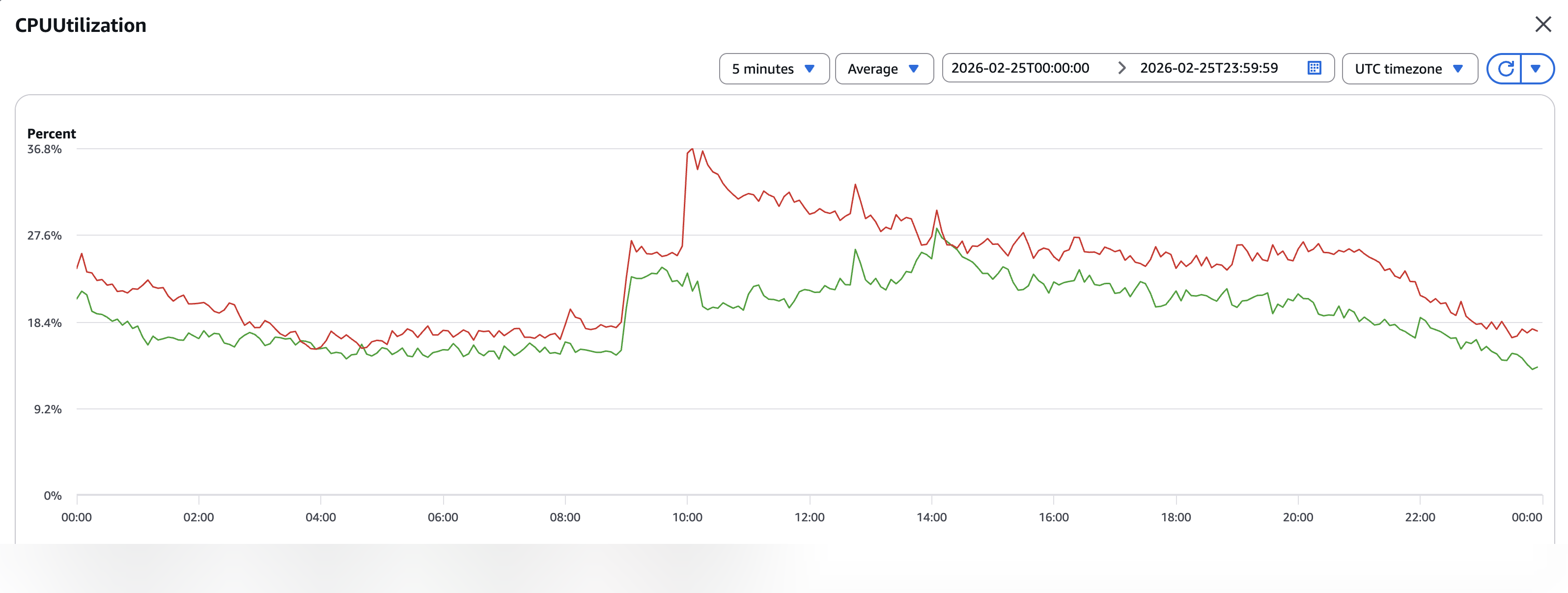Click the 36.8% y-axis label

pos(44,150)
